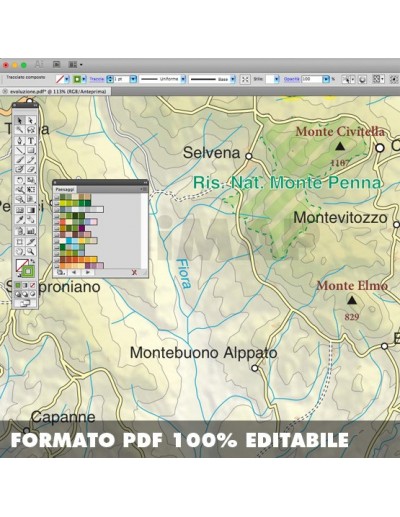Select the Blob Brush tool

[x=20, y=169]
